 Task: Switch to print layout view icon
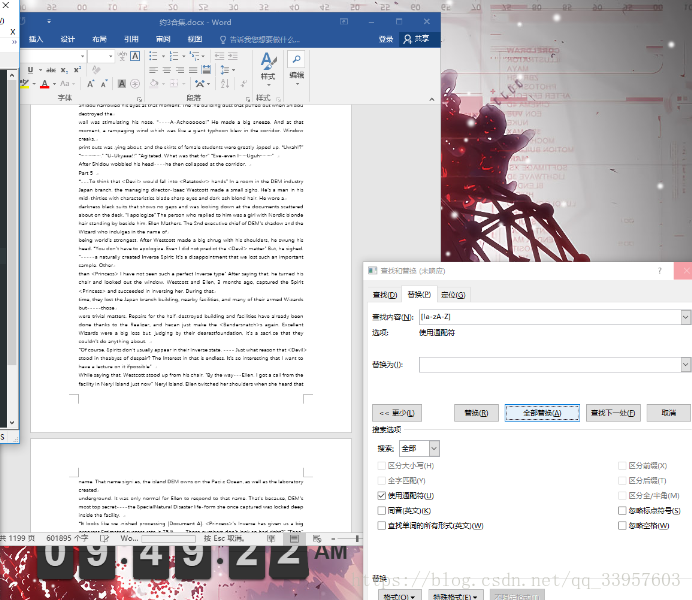tap(294, 538)
